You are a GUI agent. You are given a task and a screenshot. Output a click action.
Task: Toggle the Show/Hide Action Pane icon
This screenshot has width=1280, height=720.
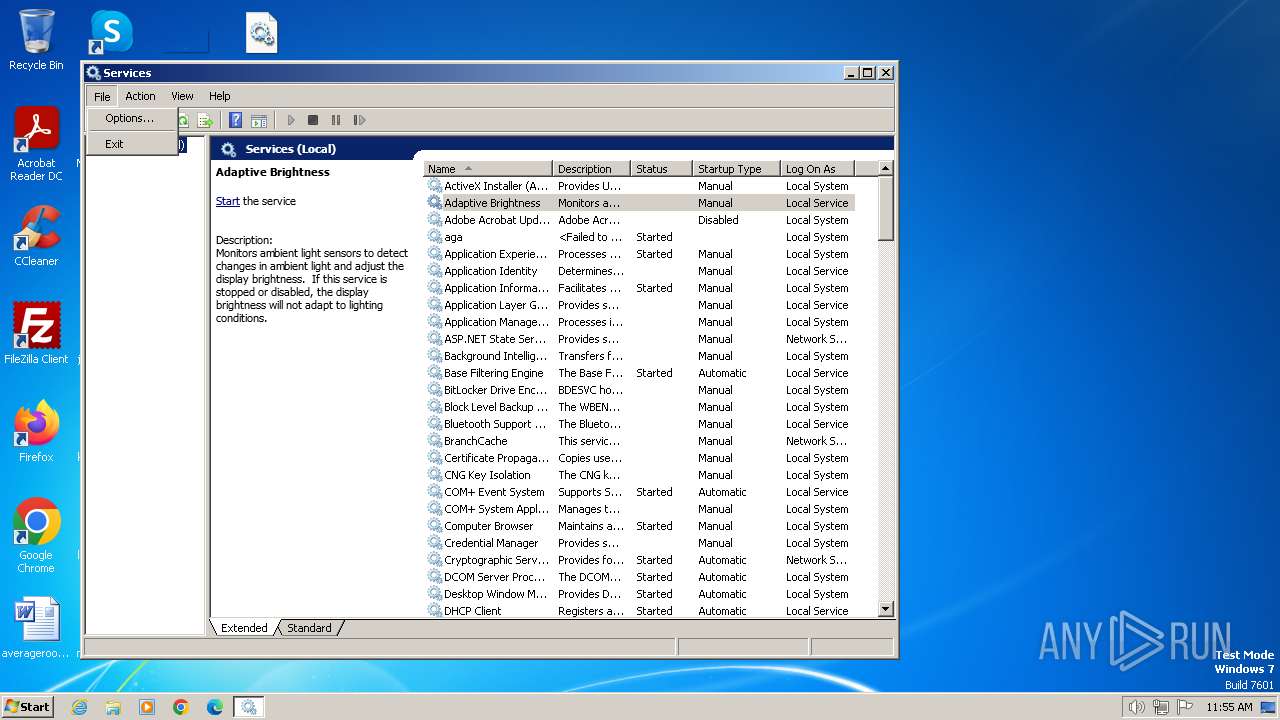[x=259, y=120]
